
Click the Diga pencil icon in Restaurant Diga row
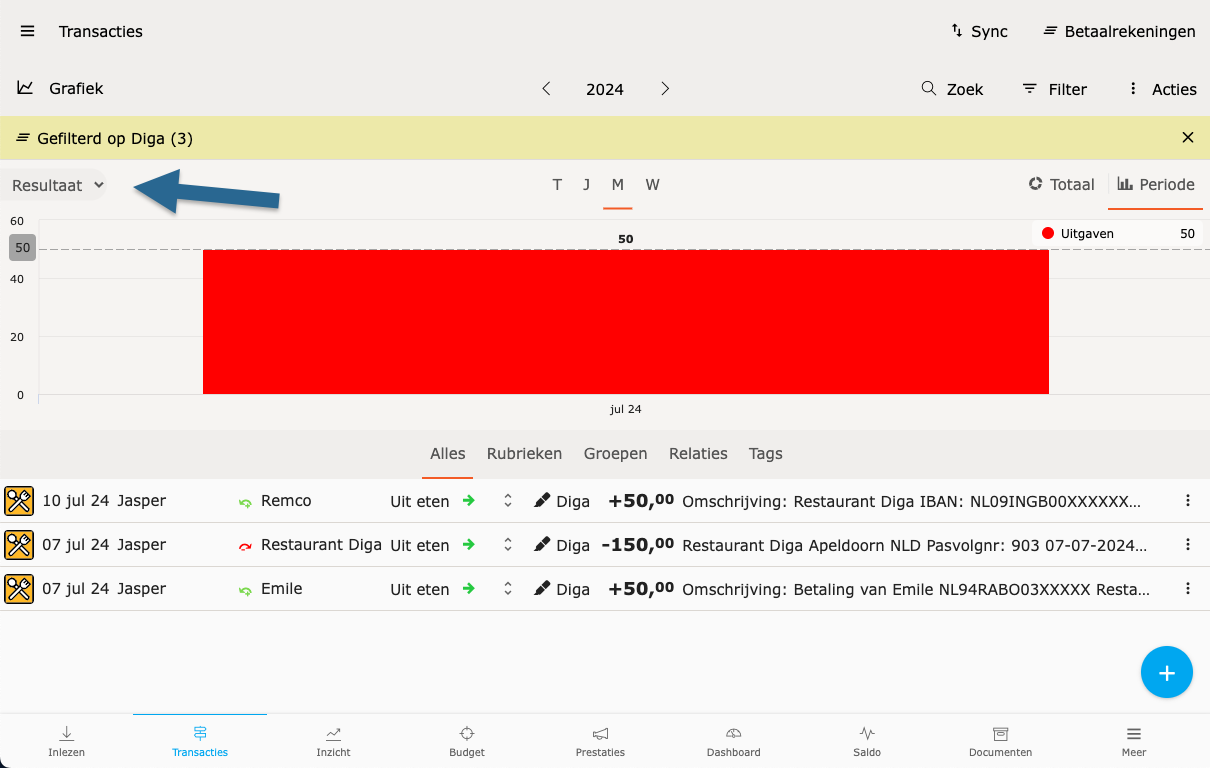click(542, 545)
